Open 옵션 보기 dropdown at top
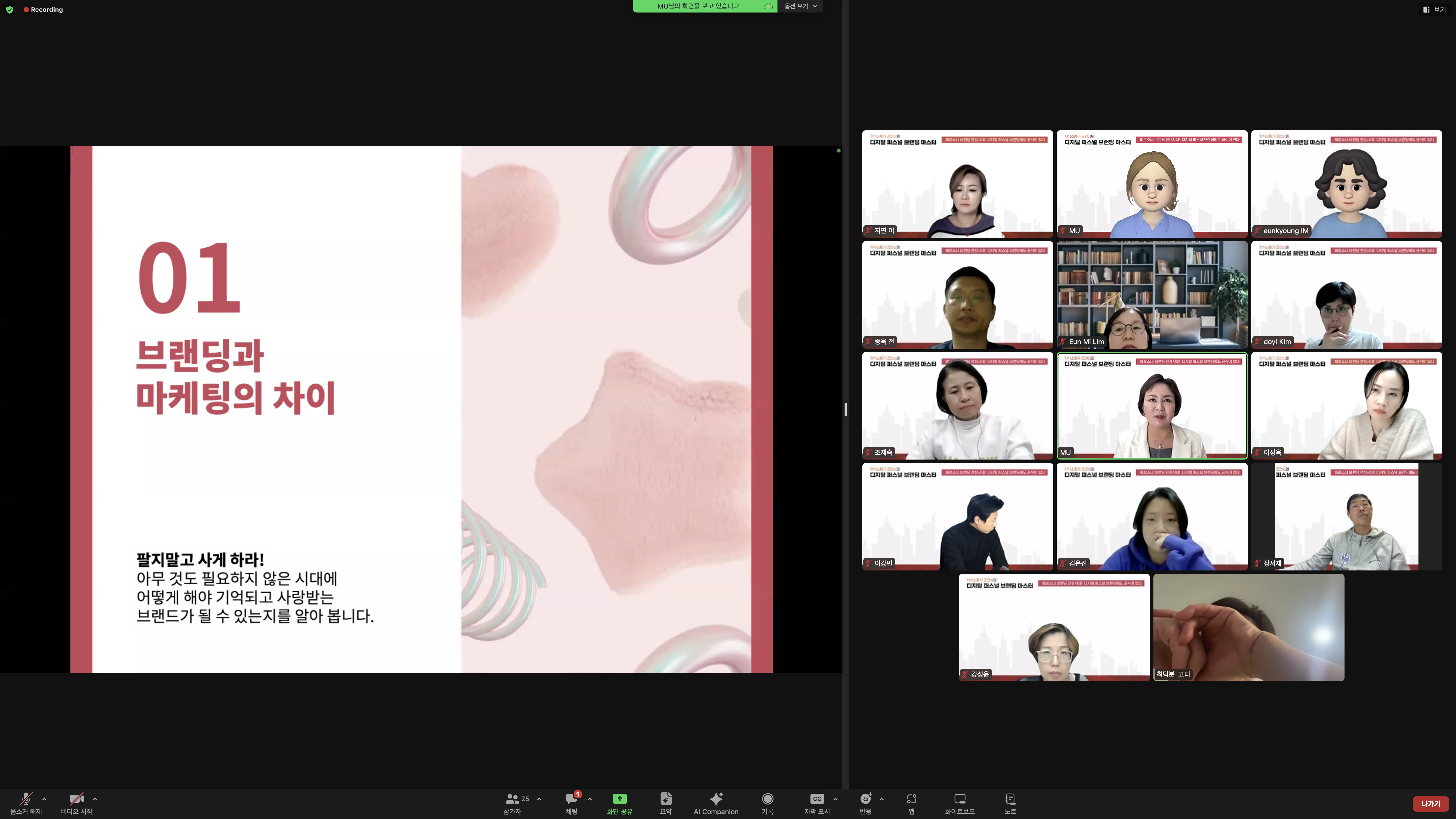The image size is (1456, 819). [800, 6]
